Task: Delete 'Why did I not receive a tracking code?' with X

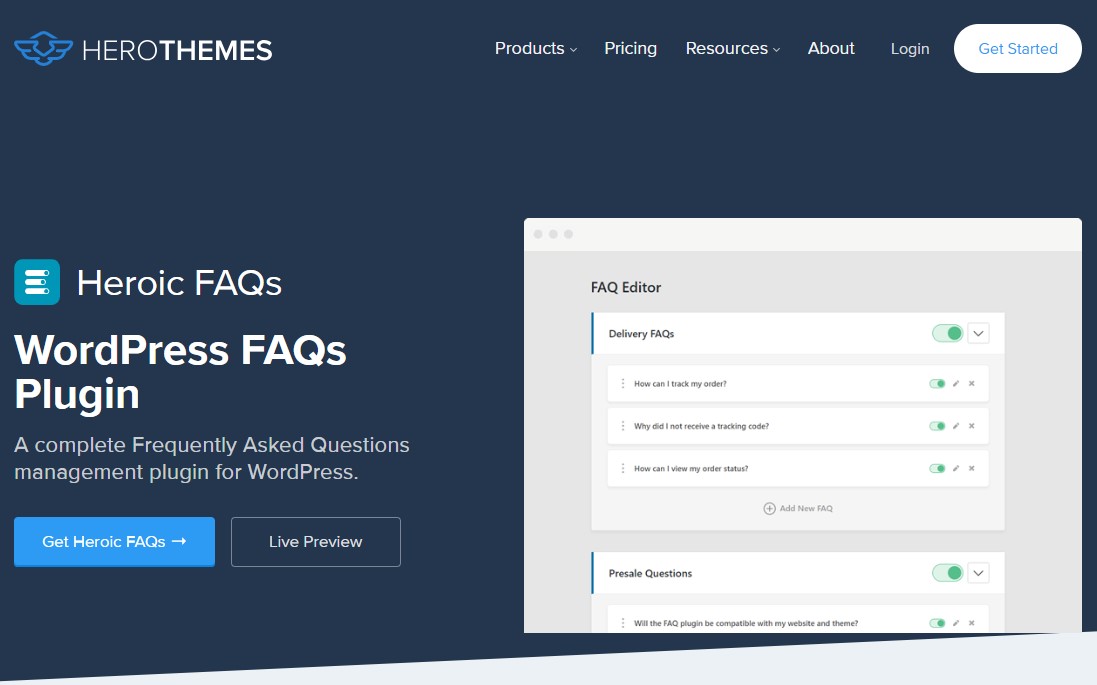Action: pyautogui.click(x=972, y=426)
